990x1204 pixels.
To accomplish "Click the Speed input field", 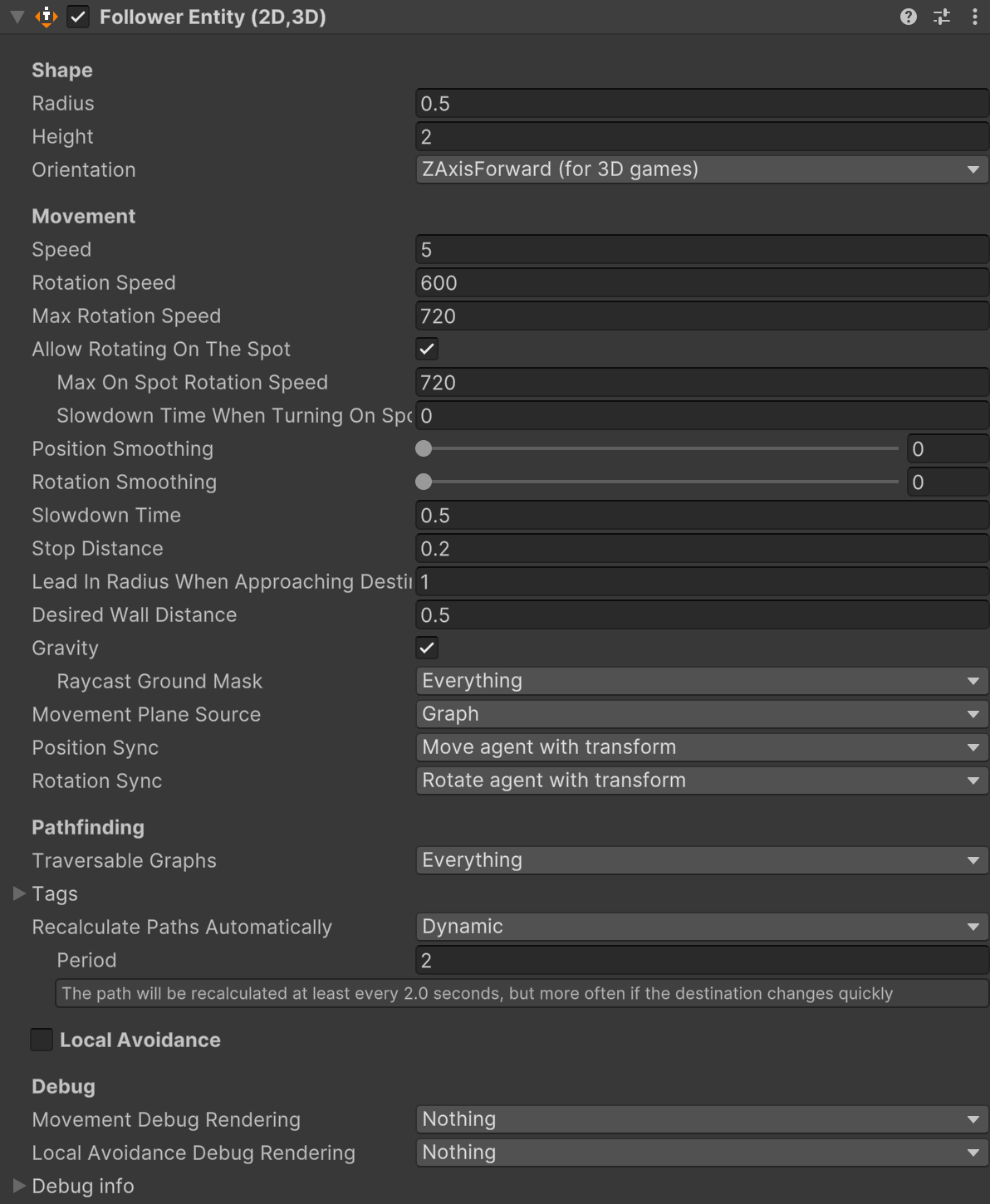I will tap(701, 250).
